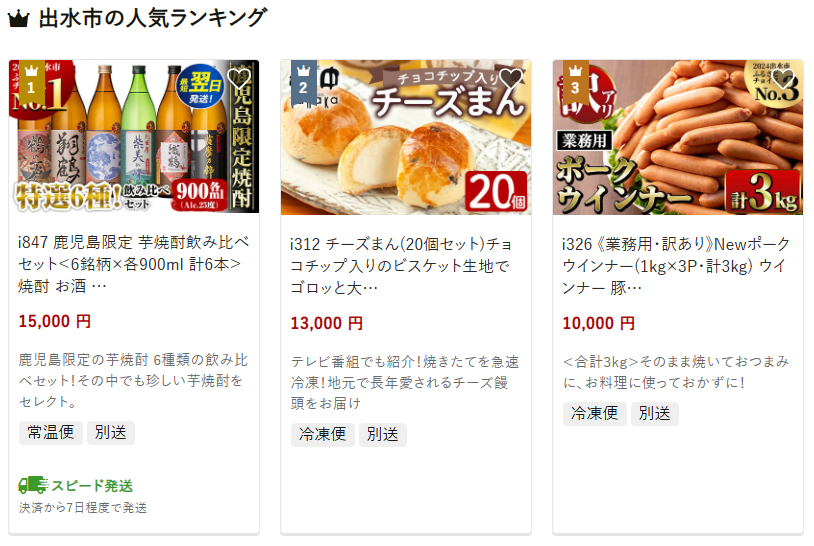Click the rank 1 crown badge
This screenshot has width=814, height=546.
[x=31, y=83]
